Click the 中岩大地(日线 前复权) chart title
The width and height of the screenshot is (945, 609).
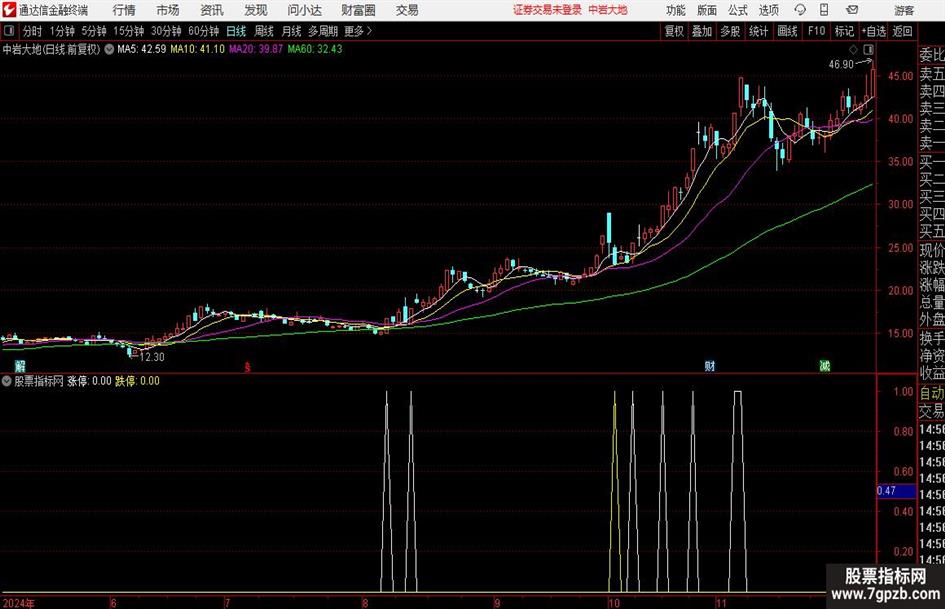[x=51, y=49]
